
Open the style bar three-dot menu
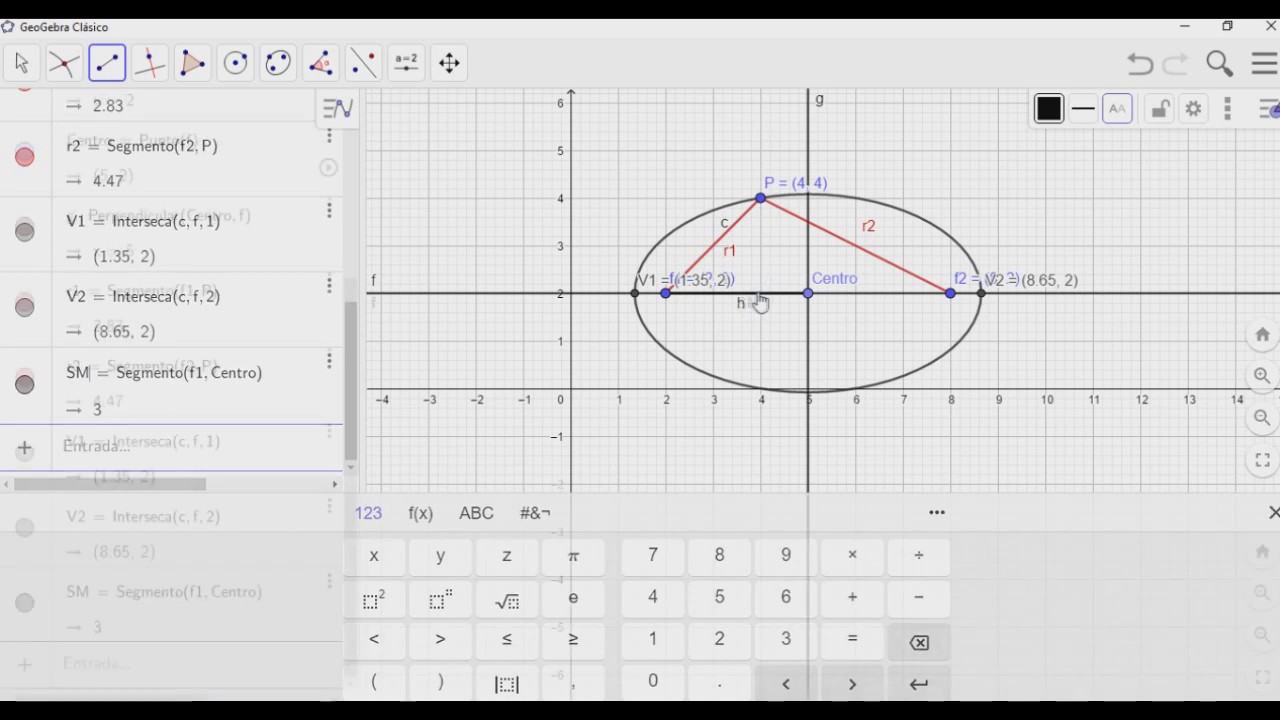(1228, 109)
